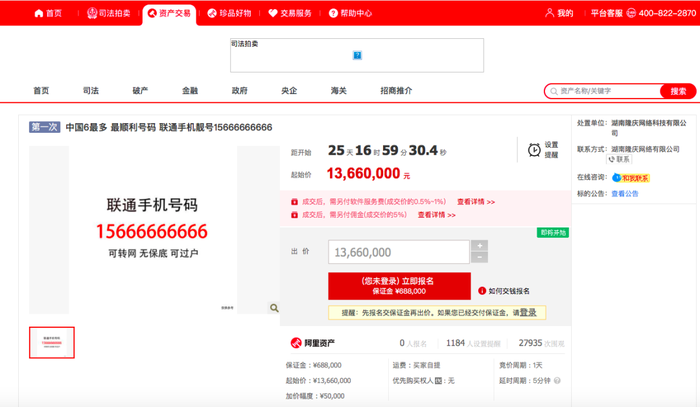Click the headset icon beside phone number
700x407 pixels.
631,13
